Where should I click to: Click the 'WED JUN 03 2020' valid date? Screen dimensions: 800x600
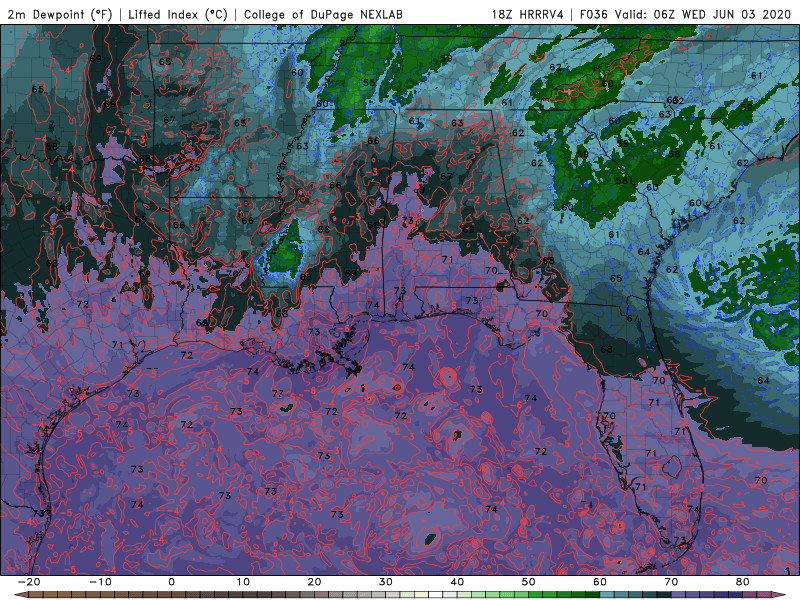click(x=736, y=14)
